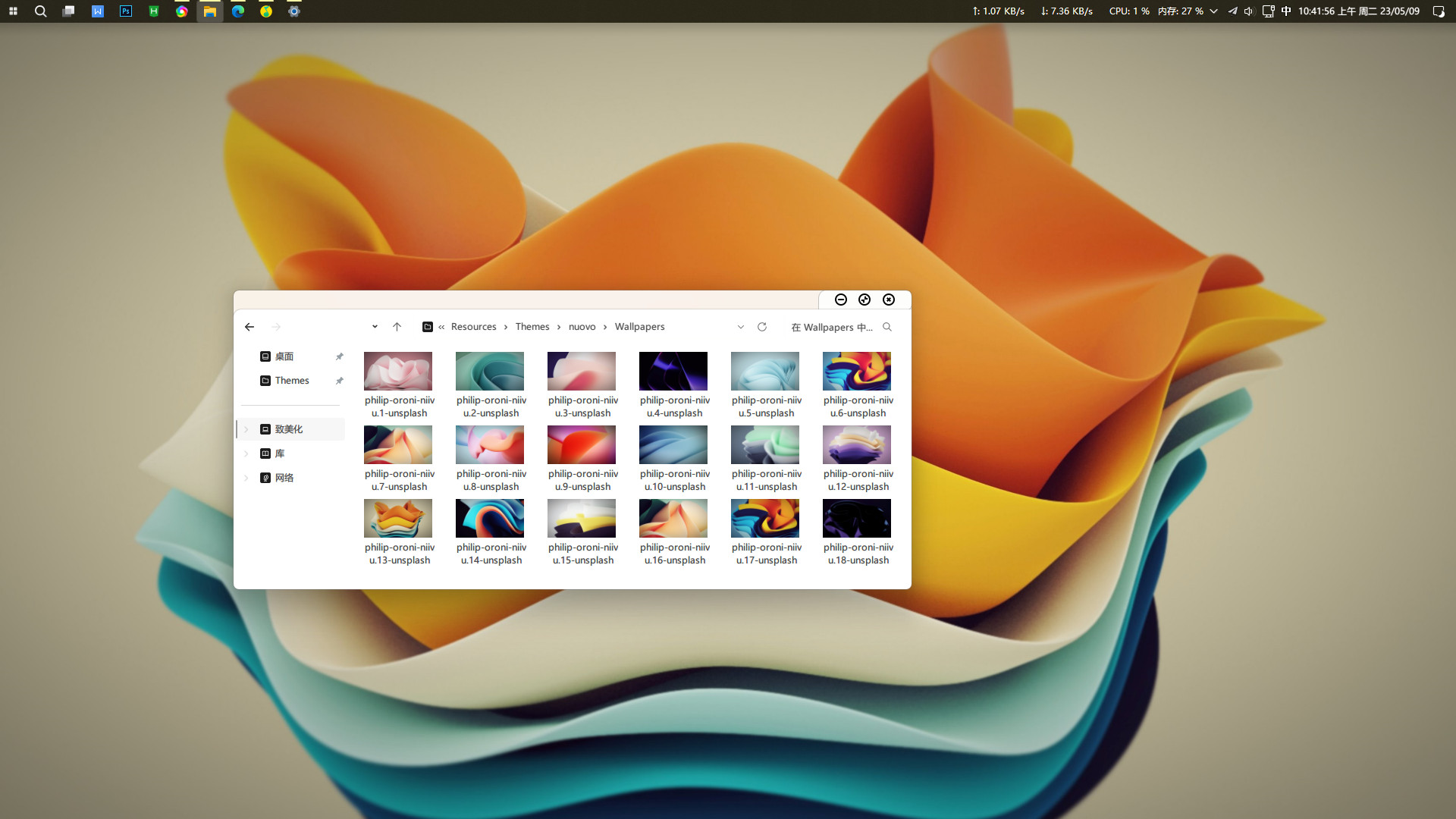Screen dimensions: 1456x819
Task: Launch Adobe Photoshop from the taskbar
Action: [126, 11]
